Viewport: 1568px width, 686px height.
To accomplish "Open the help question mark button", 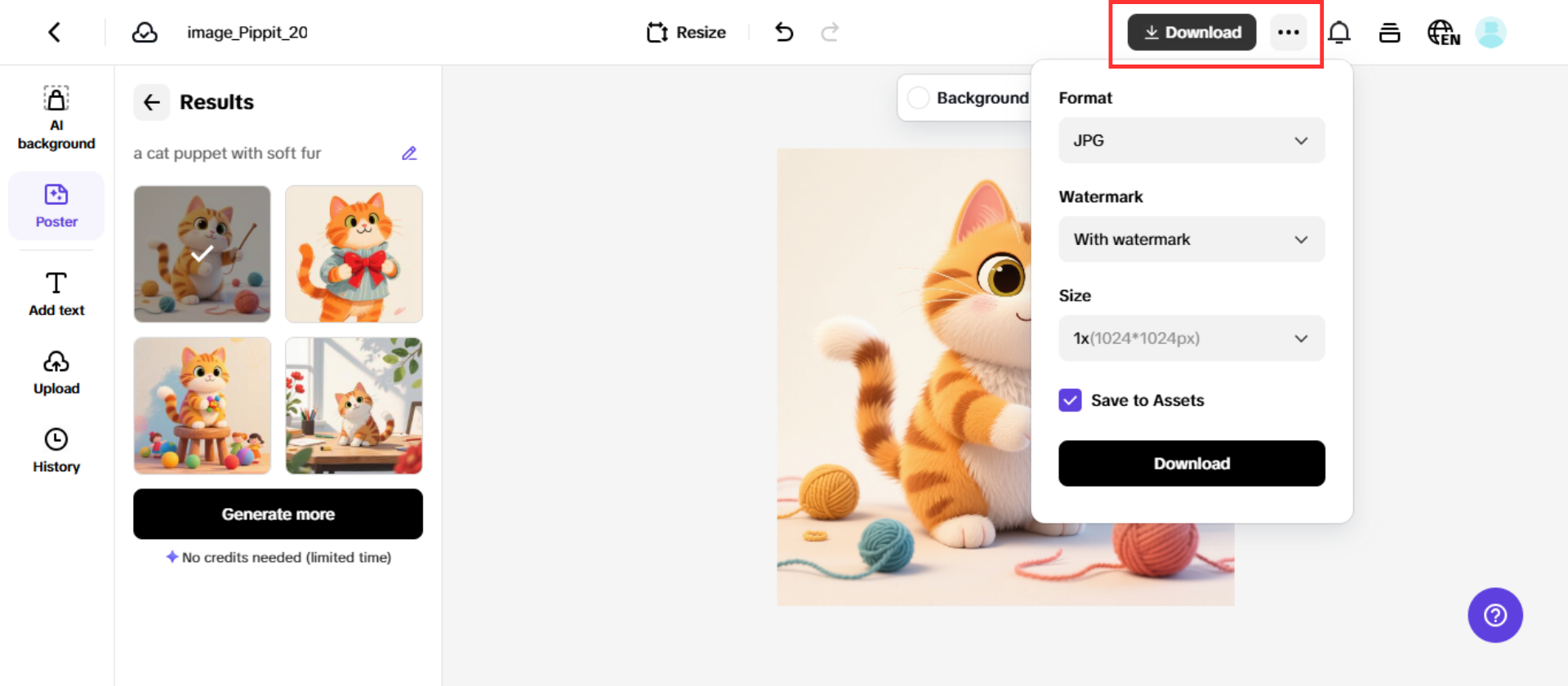I will (1494, 615).
